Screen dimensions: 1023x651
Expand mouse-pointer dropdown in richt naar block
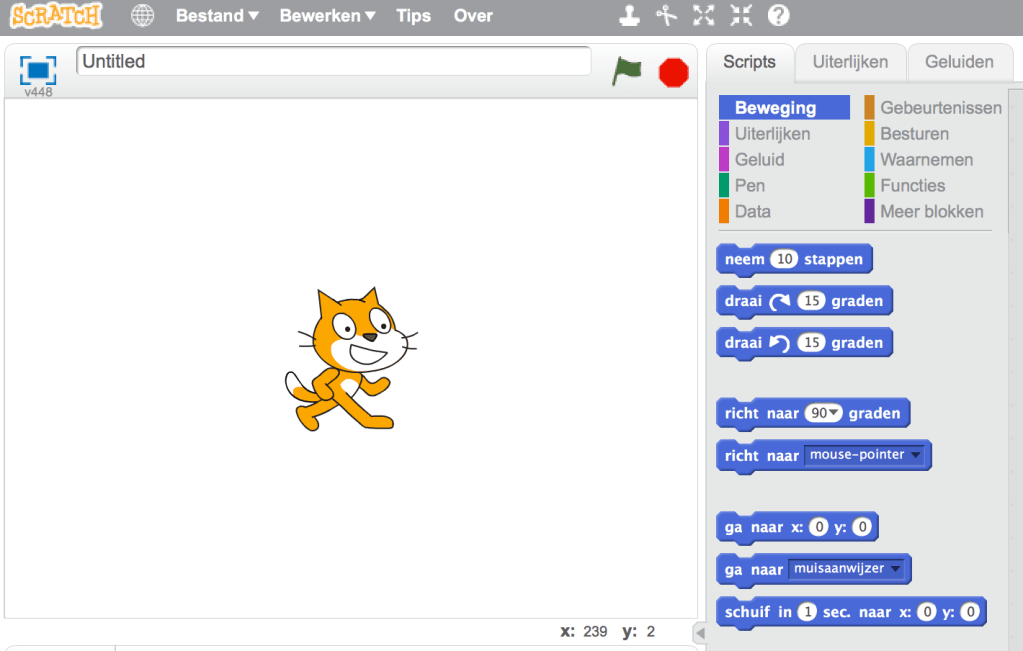pos(916,456)
